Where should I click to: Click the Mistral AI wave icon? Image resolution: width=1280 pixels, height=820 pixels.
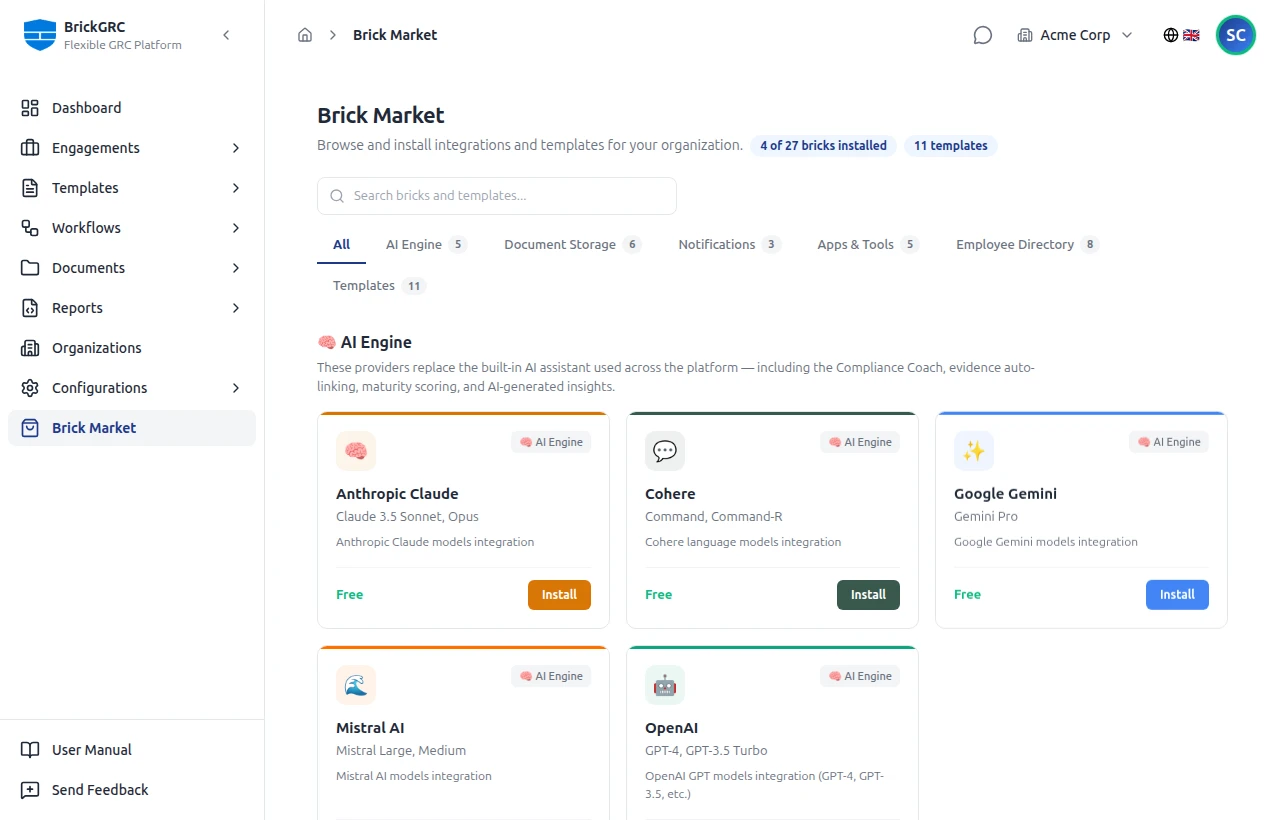356,685
